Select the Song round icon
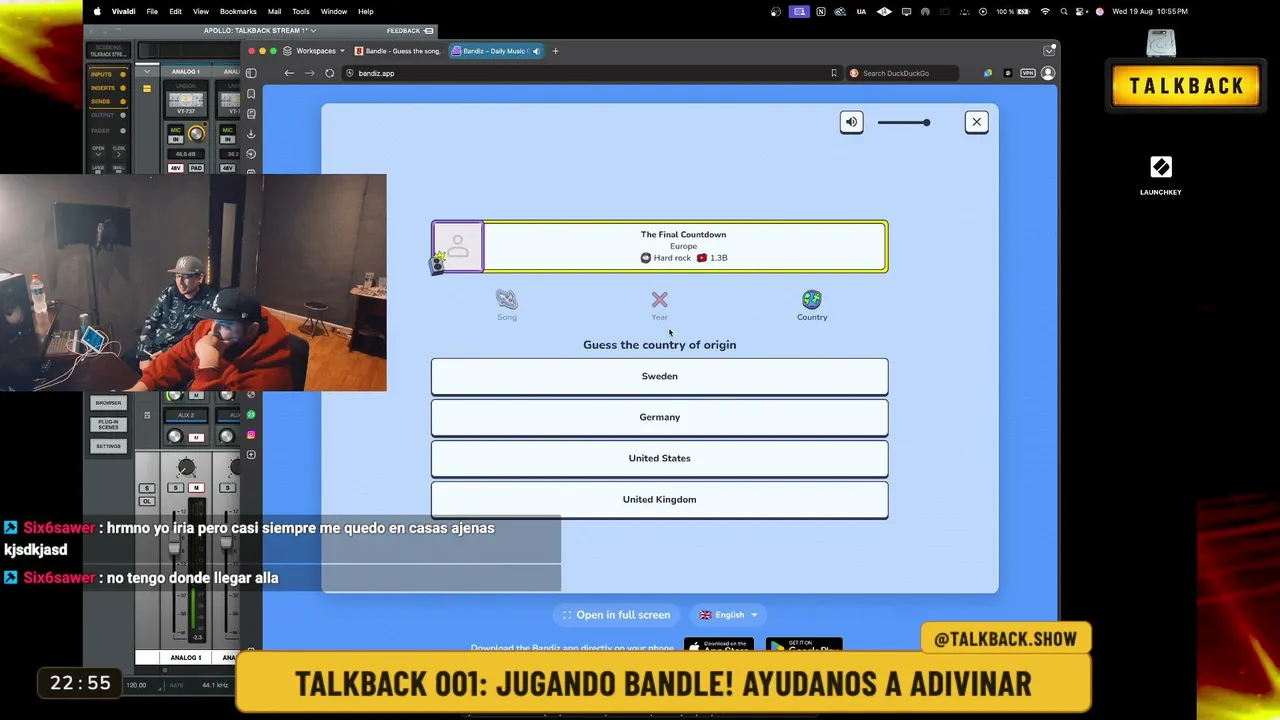The image size is (1280, 720). tap(507, 305)
